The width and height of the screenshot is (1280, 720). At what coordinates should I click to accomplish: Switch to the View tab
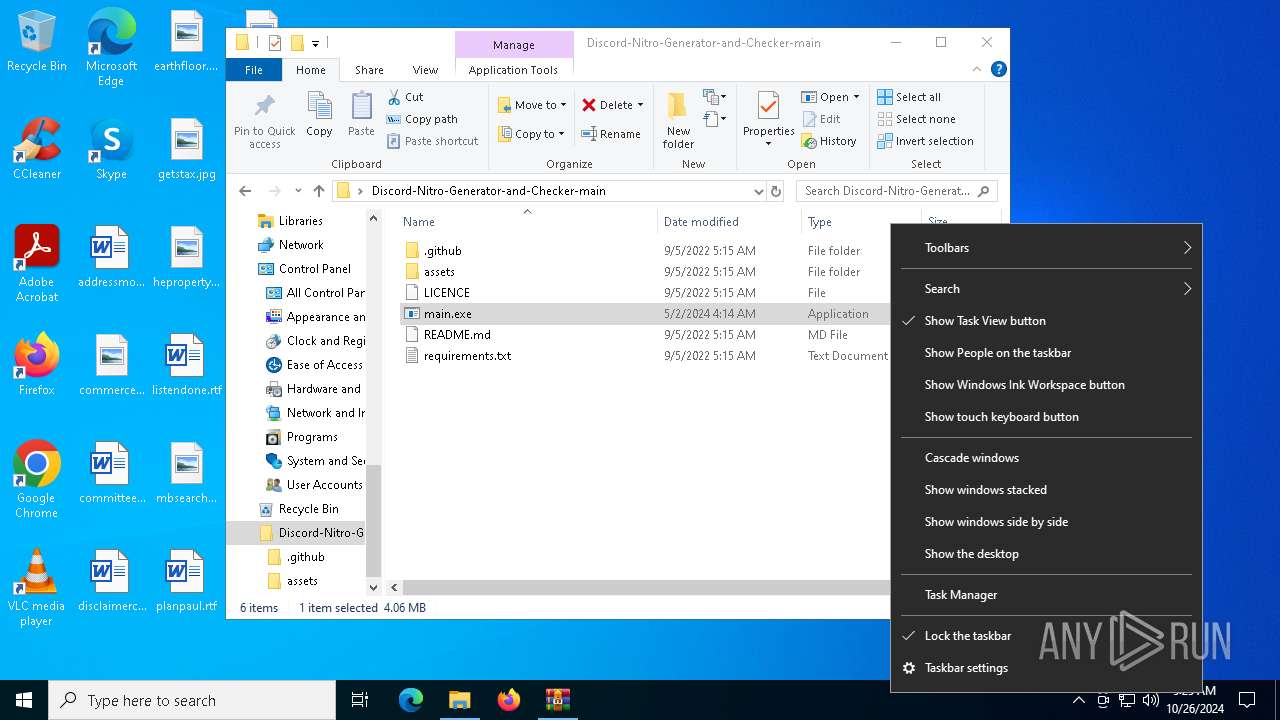tap(425, 70)
